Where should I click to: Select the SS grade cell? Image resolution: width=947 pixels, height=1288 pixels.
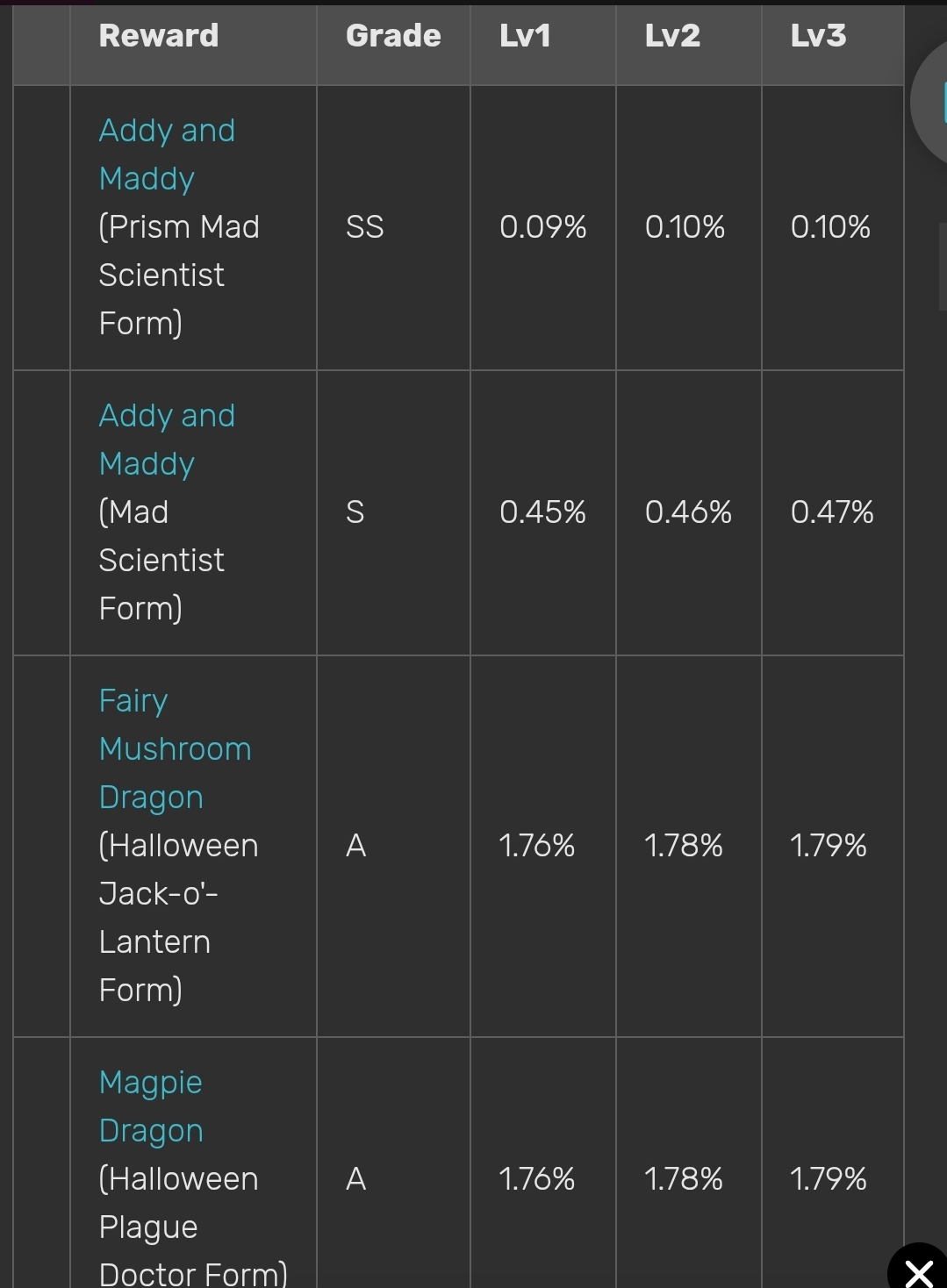(x=365, y=227)
